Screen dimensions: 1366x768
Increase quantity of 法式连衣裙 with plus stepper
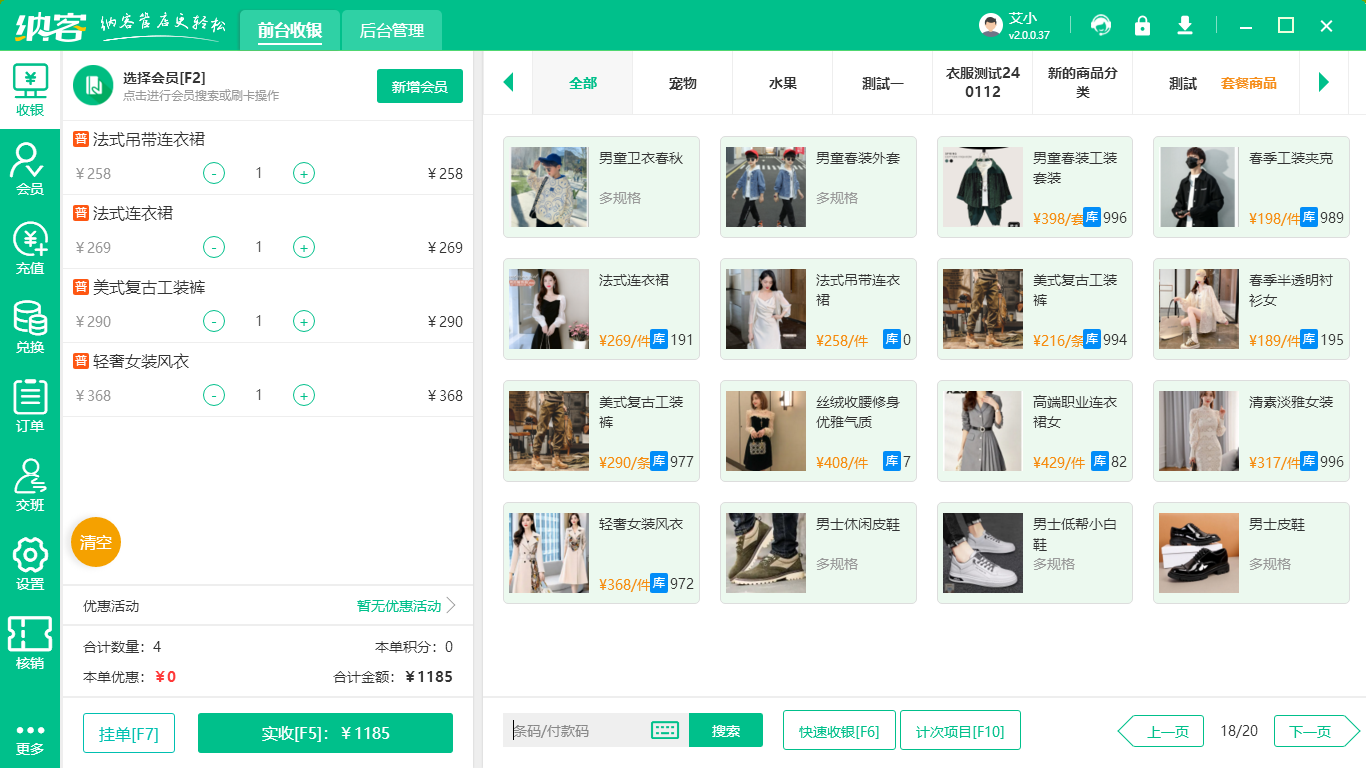click(303, 247)
